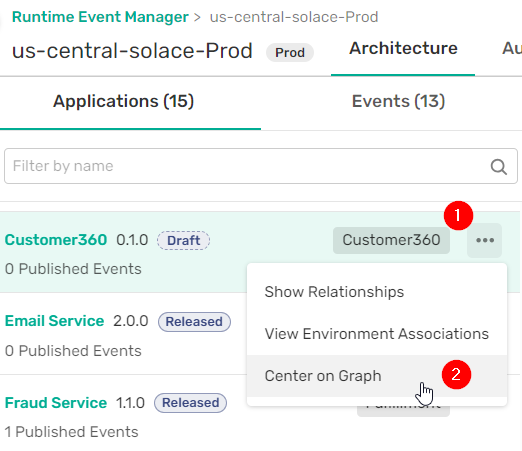Viewport: 522px width, 451px height.
Task: Click the search magnifier icon
Action: [x=499, y=167]
